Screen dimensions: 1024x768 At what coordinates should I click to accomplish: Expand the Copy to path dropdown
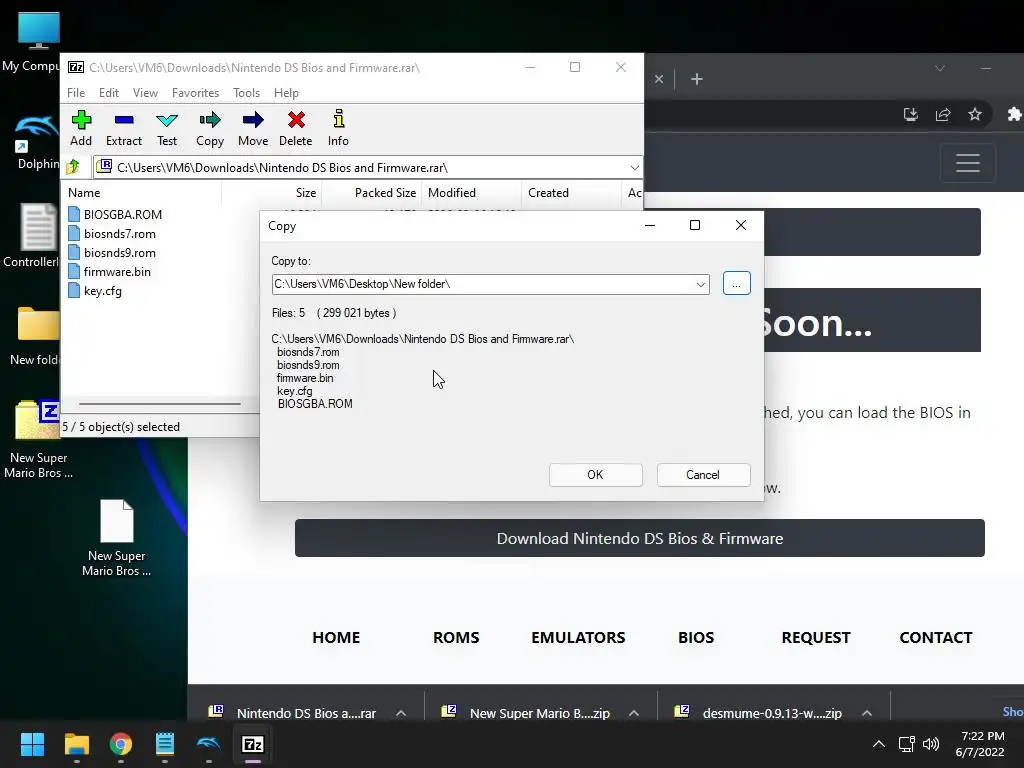tap(701, 284)
